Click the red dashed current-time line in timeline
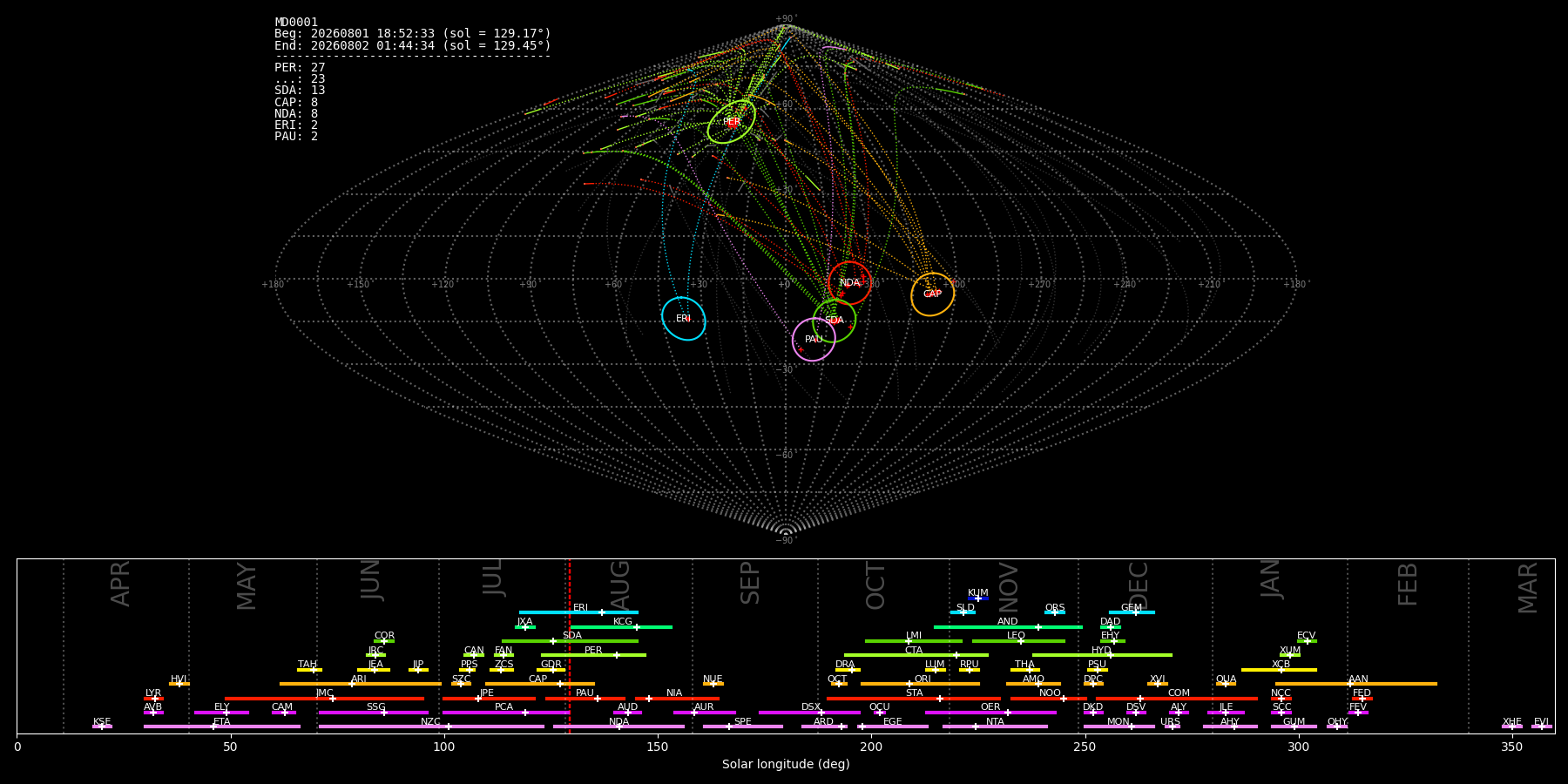1568x784 pixels. point(570,645)
